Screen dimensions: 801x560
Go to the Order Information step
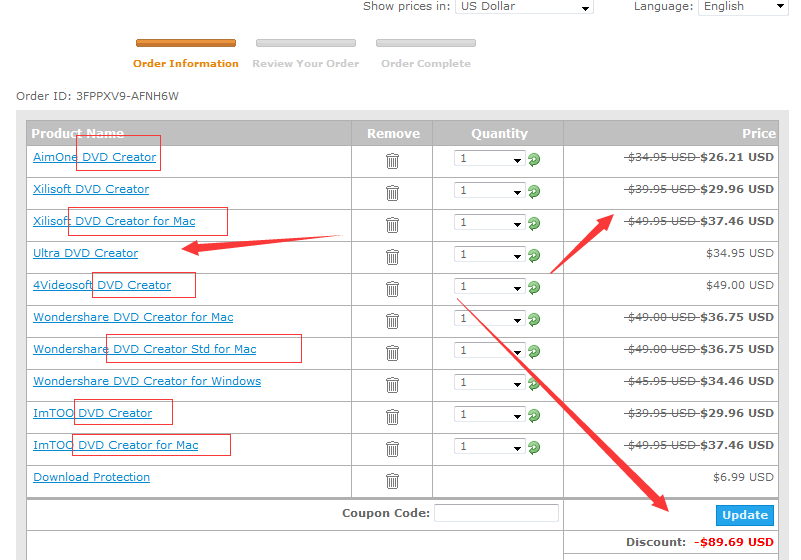pyautogui.click(x=185, y=63)
